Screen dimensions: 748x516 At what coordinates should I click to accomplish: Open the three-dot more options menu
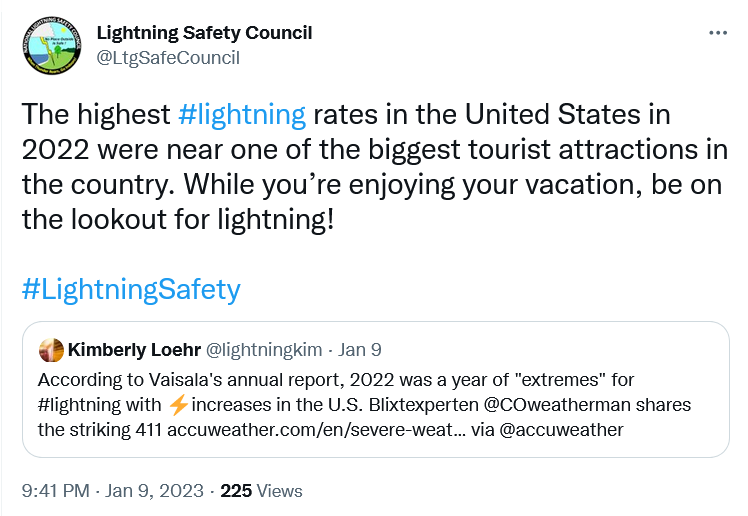pos(718,33)
